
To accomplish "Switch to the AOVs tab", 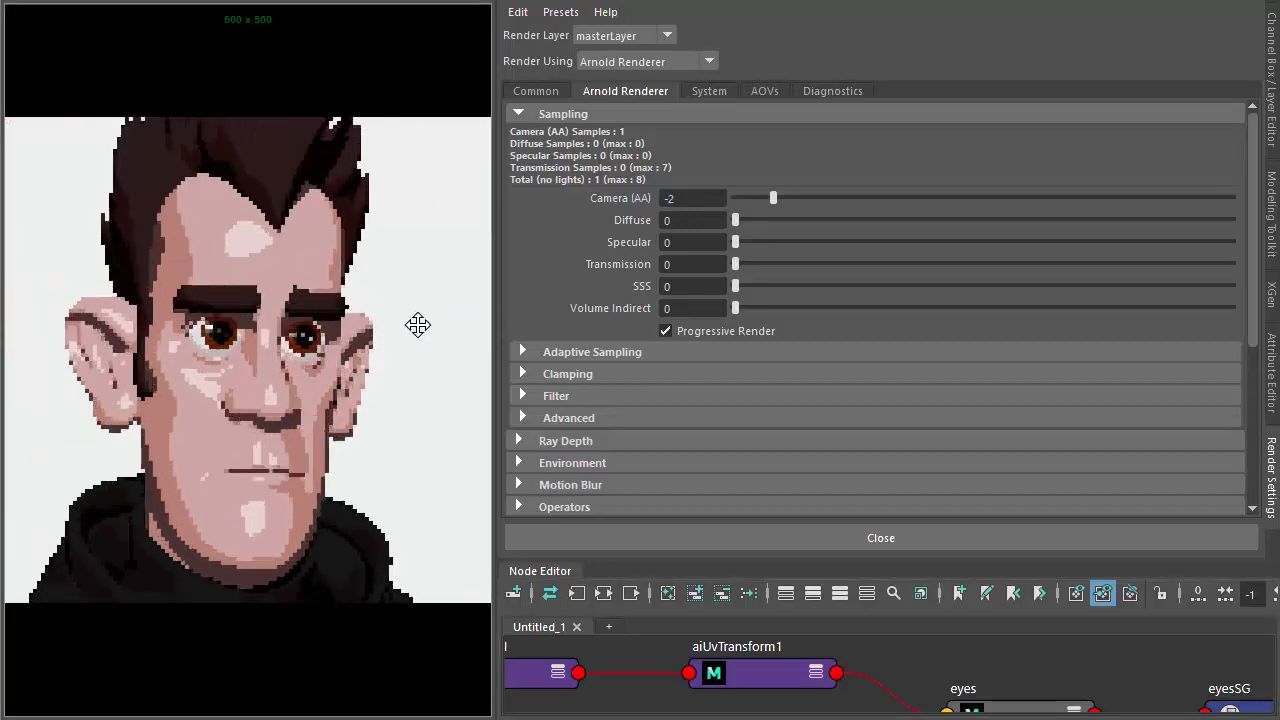I will [x=764, y=91].
